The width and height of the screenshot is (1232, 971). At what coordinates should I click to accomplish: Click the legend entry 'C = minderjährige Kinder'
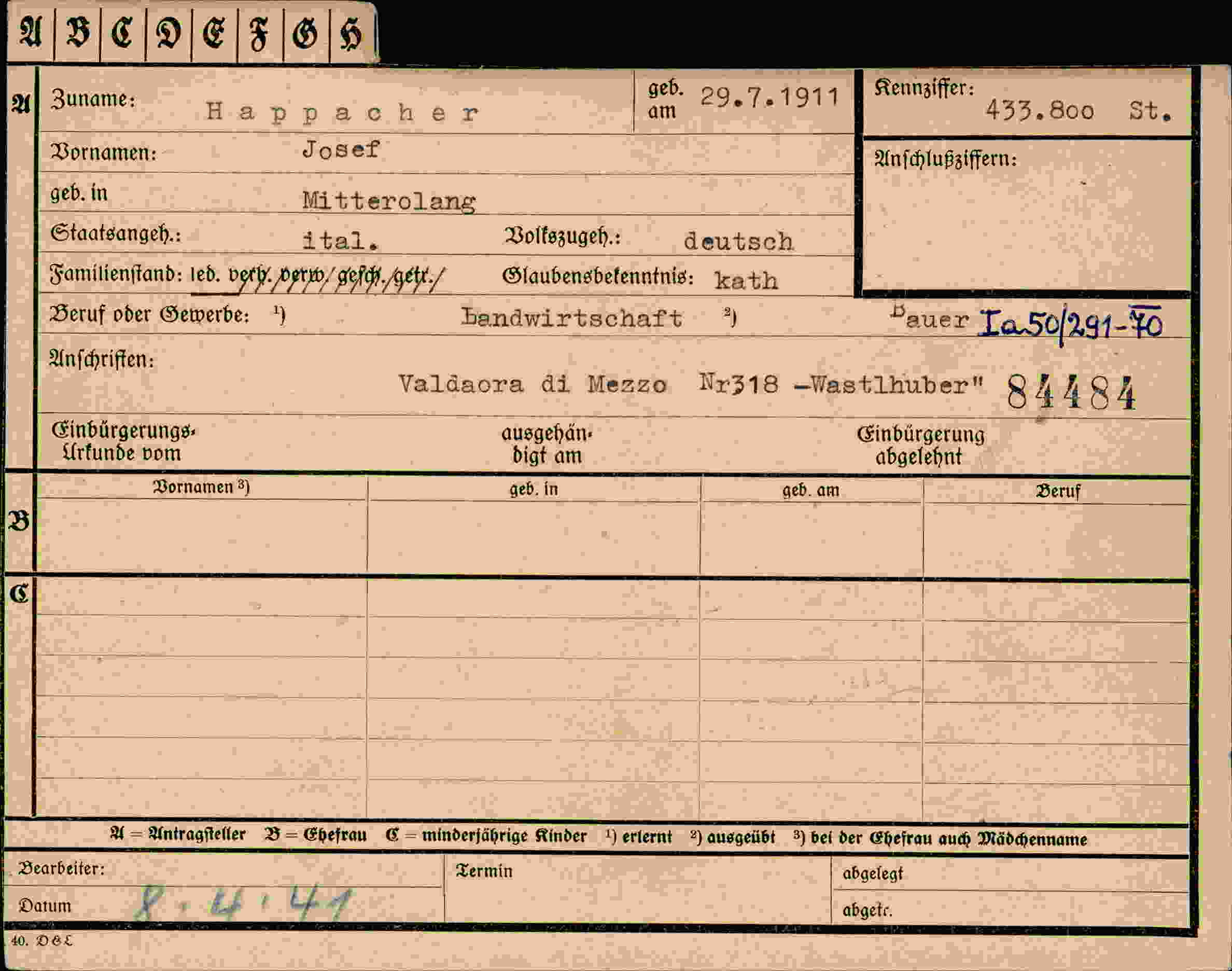[486, 836]
